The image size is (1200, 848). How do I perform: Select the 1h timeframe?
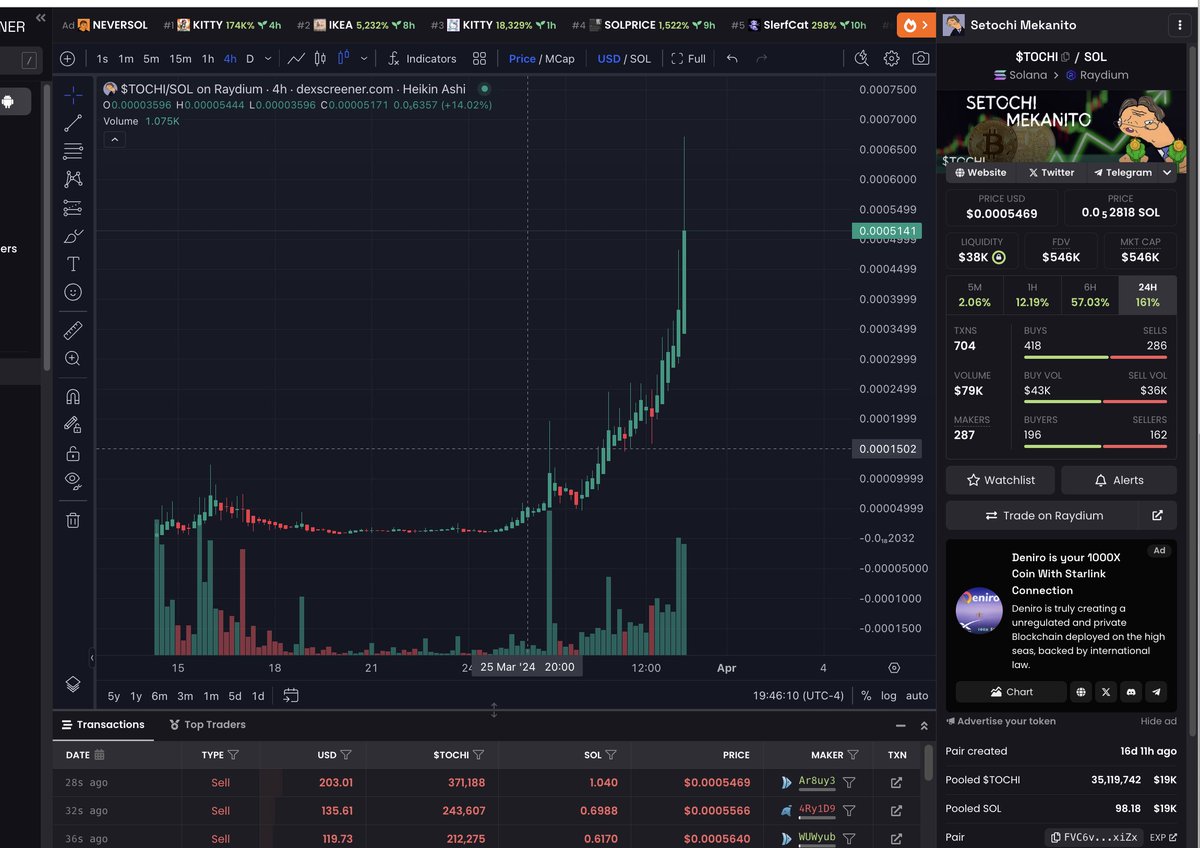click(x=208, y=59)
